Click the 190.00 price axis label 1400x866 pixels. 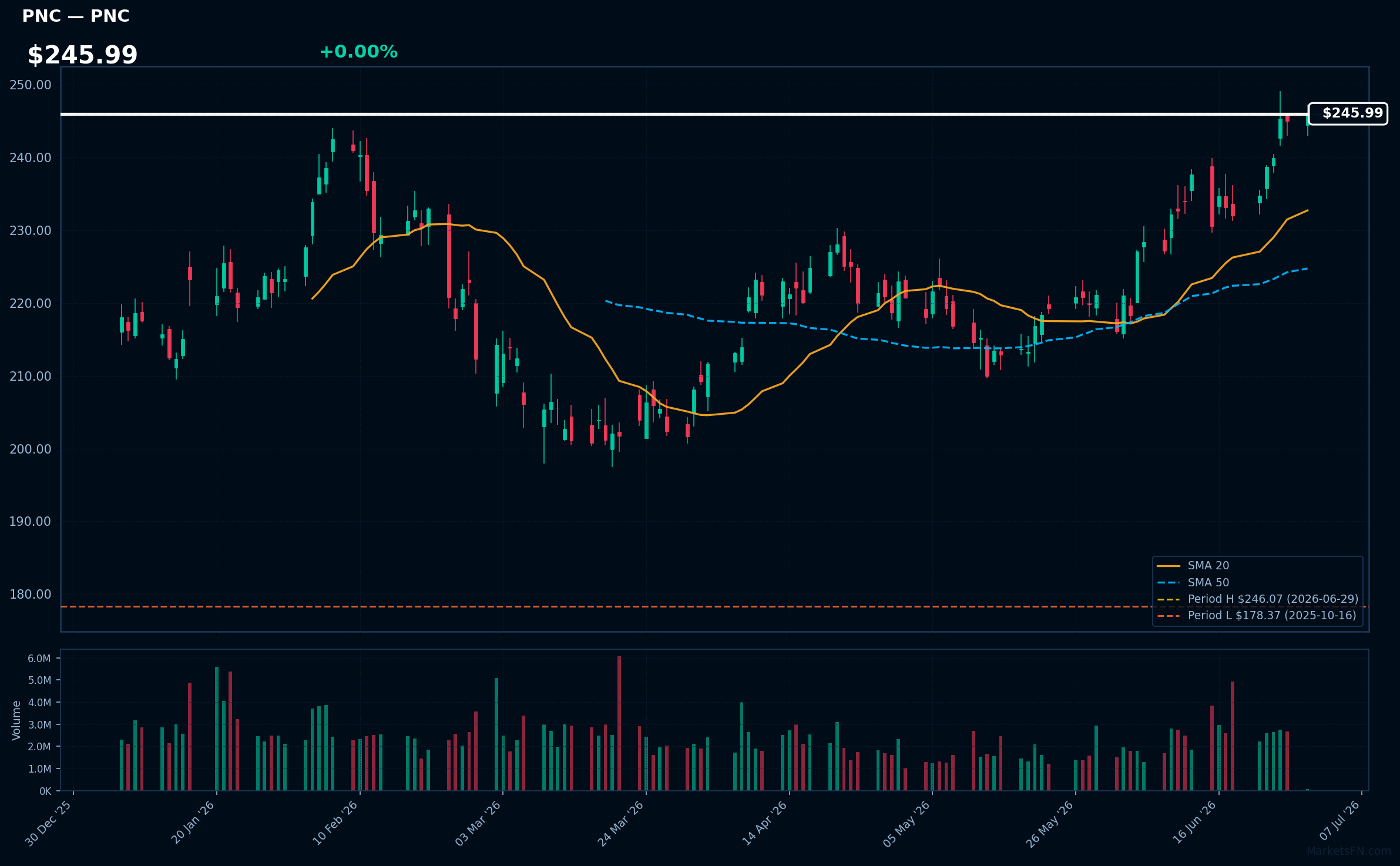(x=31, y=521)
